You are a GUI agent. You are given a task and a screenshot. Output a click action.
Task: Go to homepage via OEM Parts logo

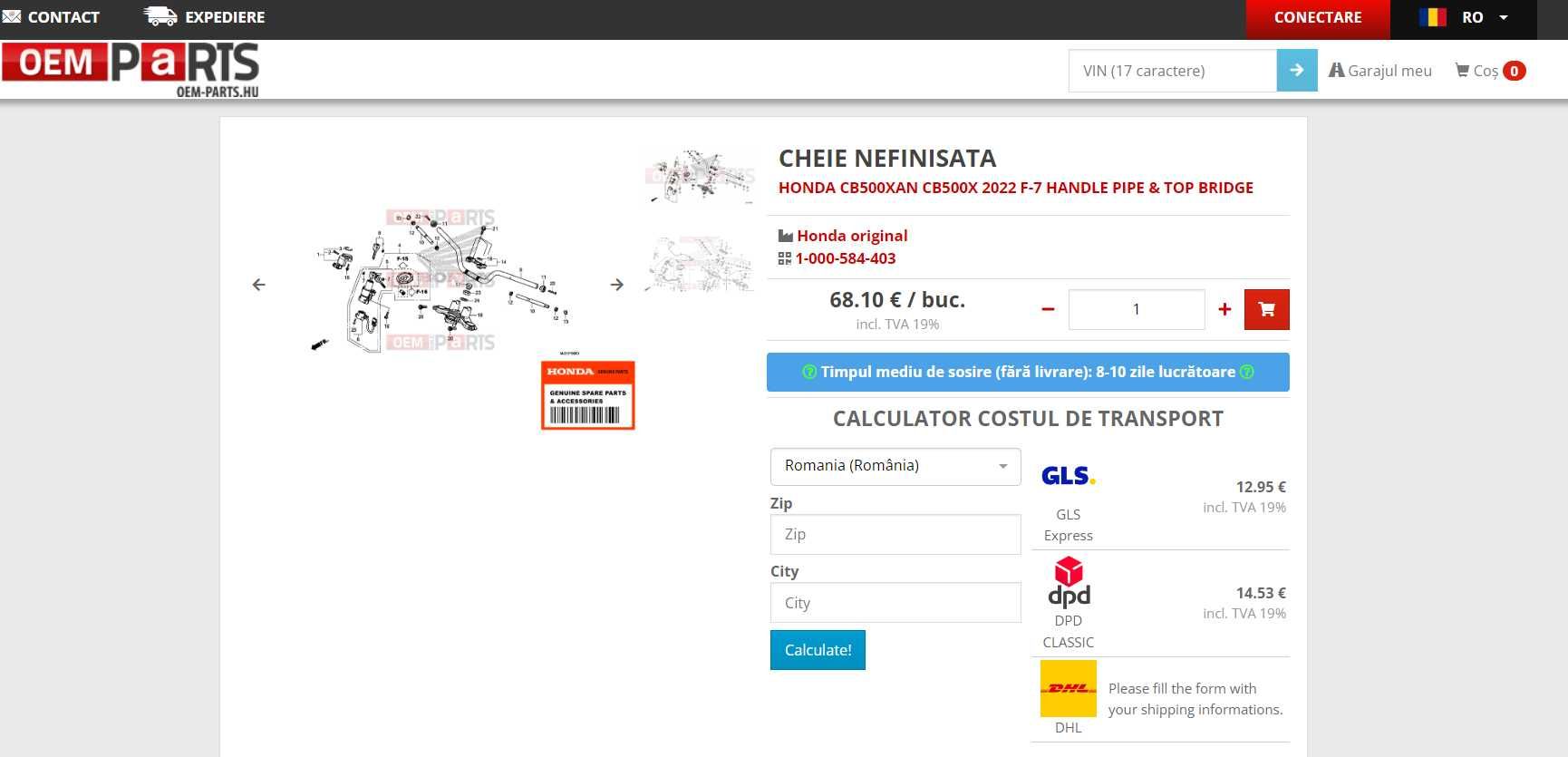point(131,68)
